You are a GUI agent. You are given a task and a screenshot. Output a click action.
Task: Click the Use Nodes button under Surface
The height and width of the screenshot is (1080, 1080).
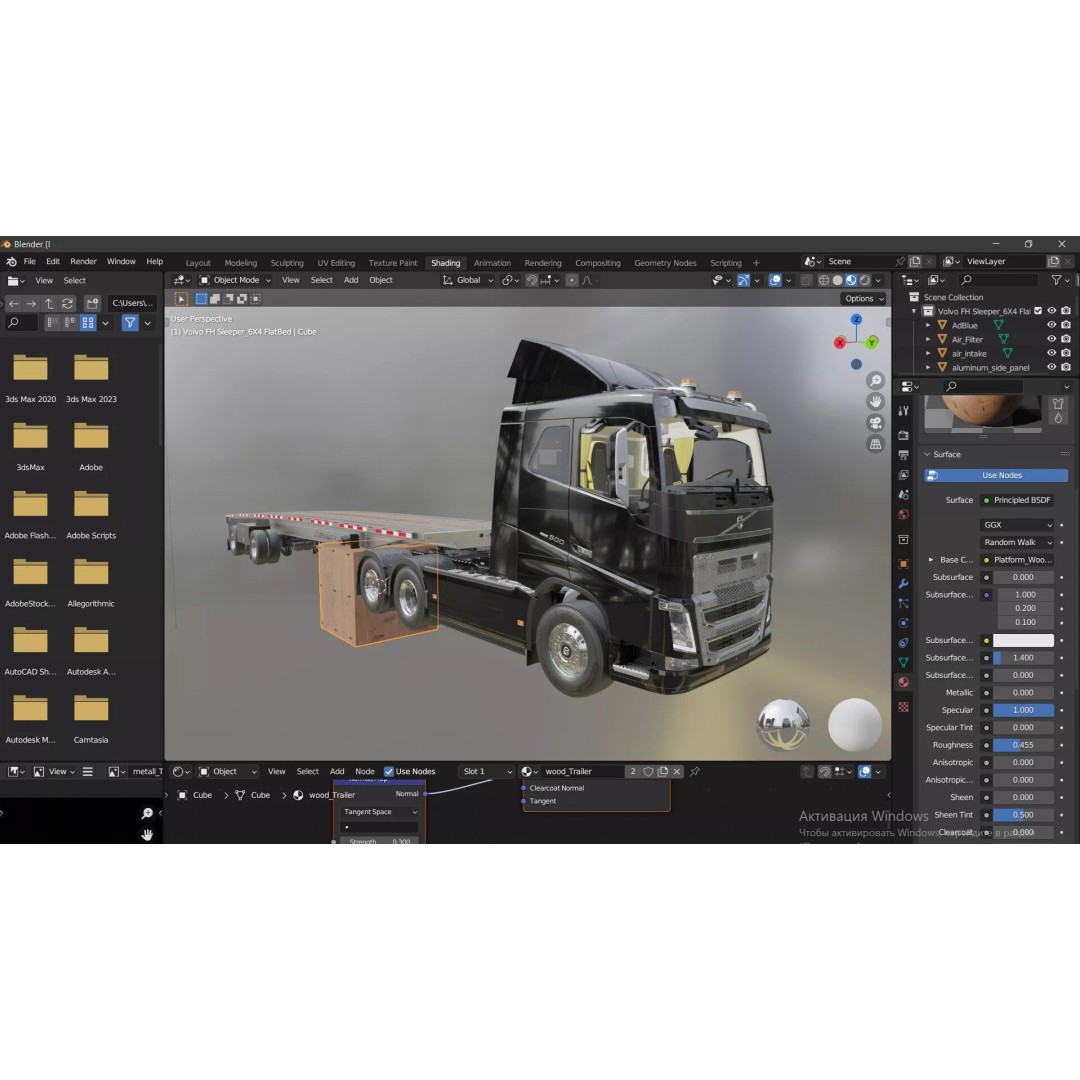pos(994,475)
